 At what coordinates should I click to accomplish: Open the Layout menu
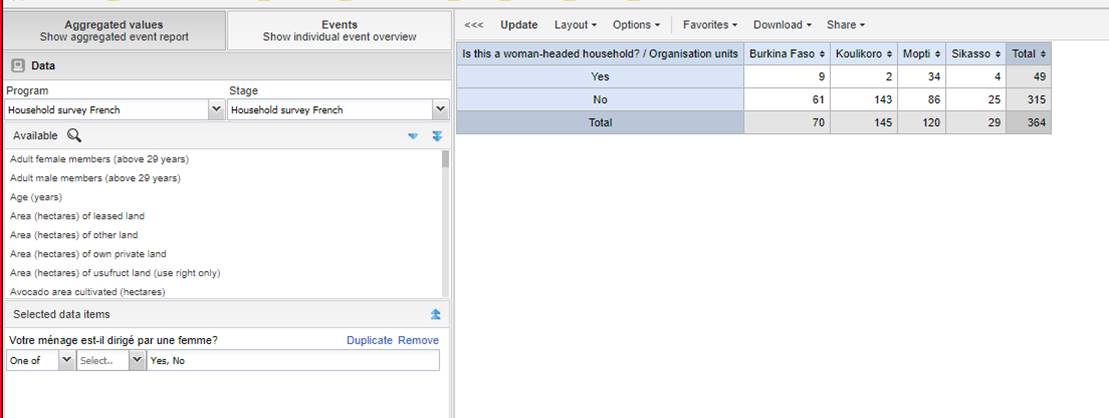575,25
